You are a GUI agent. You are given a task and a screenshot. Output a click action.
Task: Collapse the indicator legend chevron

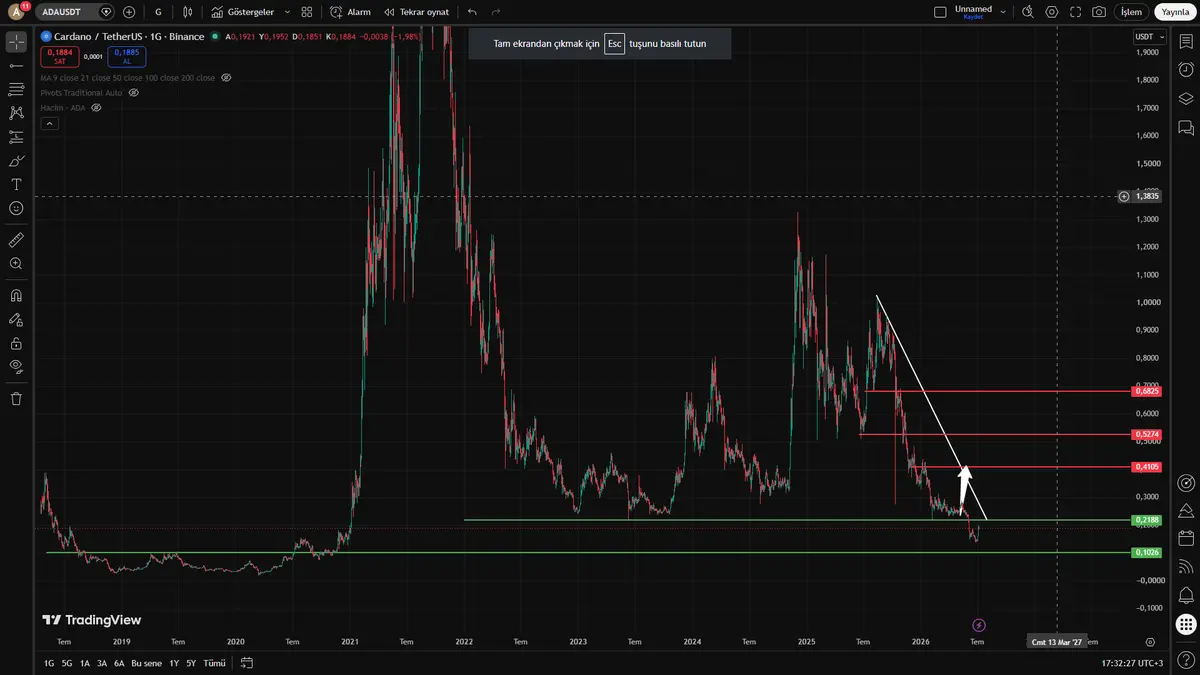pyautogui.click(x=49, y=123)
